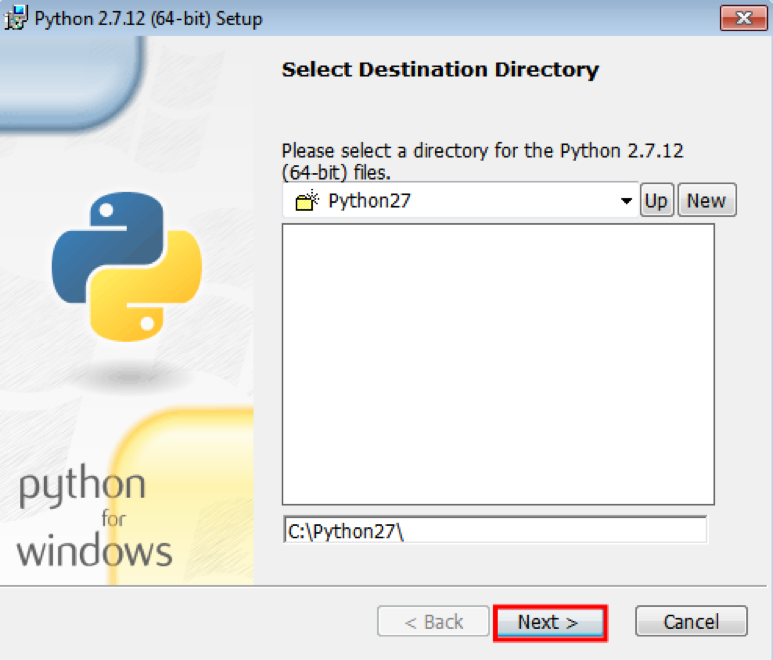The image size is (773, 660).
Task: Close the Python 2.7.12 Setup window
Action: 743,20
